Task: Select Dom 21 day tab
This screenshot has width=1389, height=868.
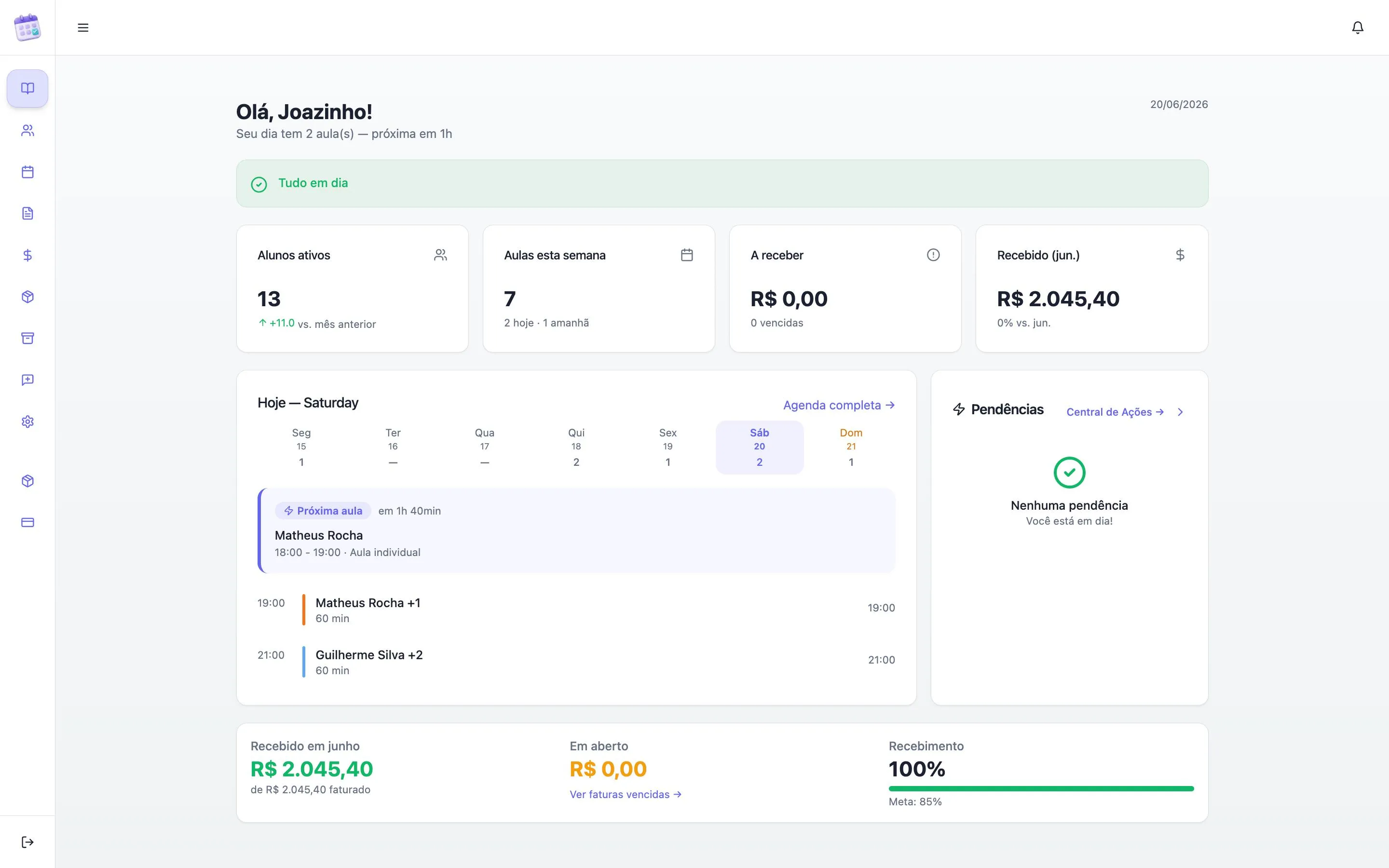Action: pos(851,447)
